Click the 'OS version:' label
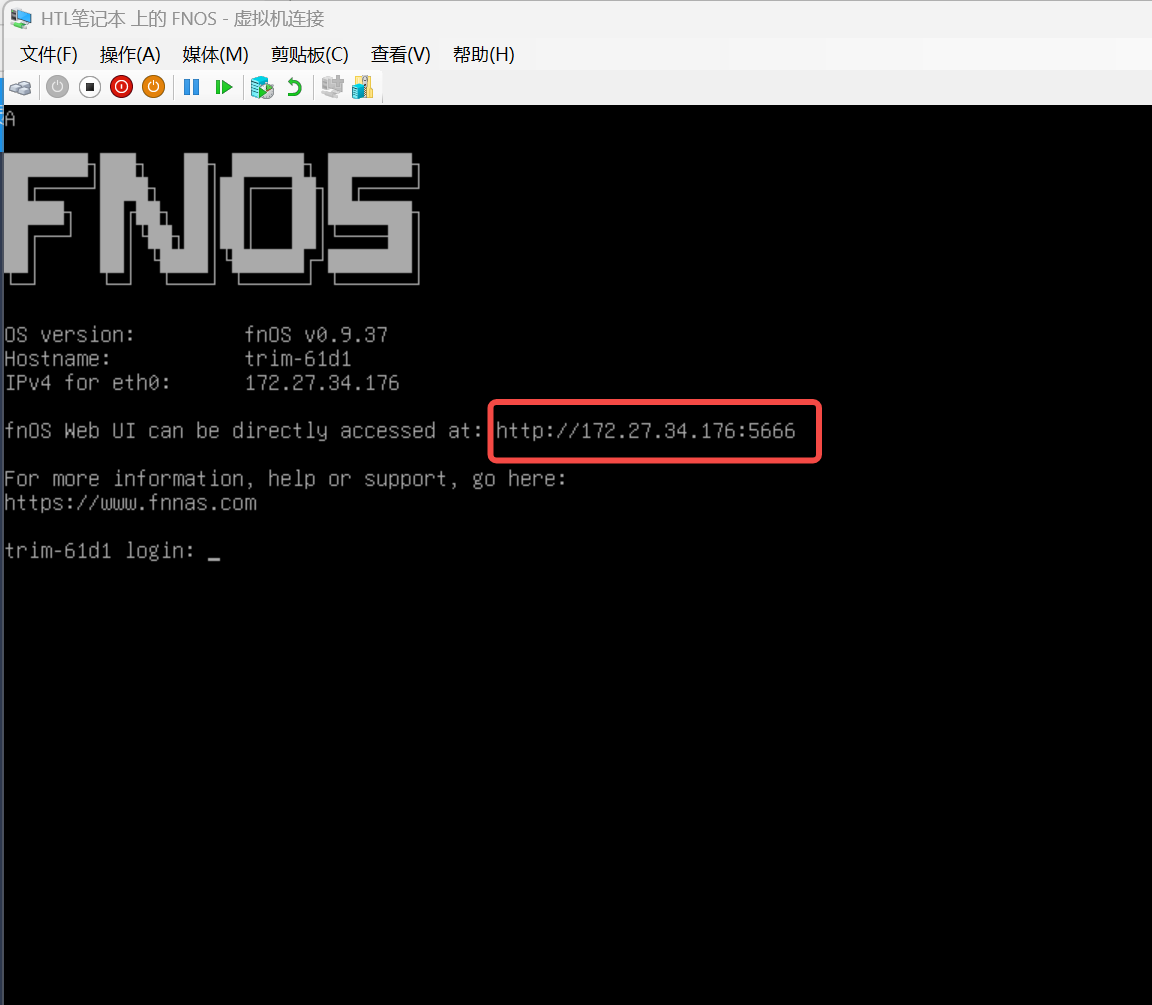This screenshot has width=1152, height=1005. (69, 335)
